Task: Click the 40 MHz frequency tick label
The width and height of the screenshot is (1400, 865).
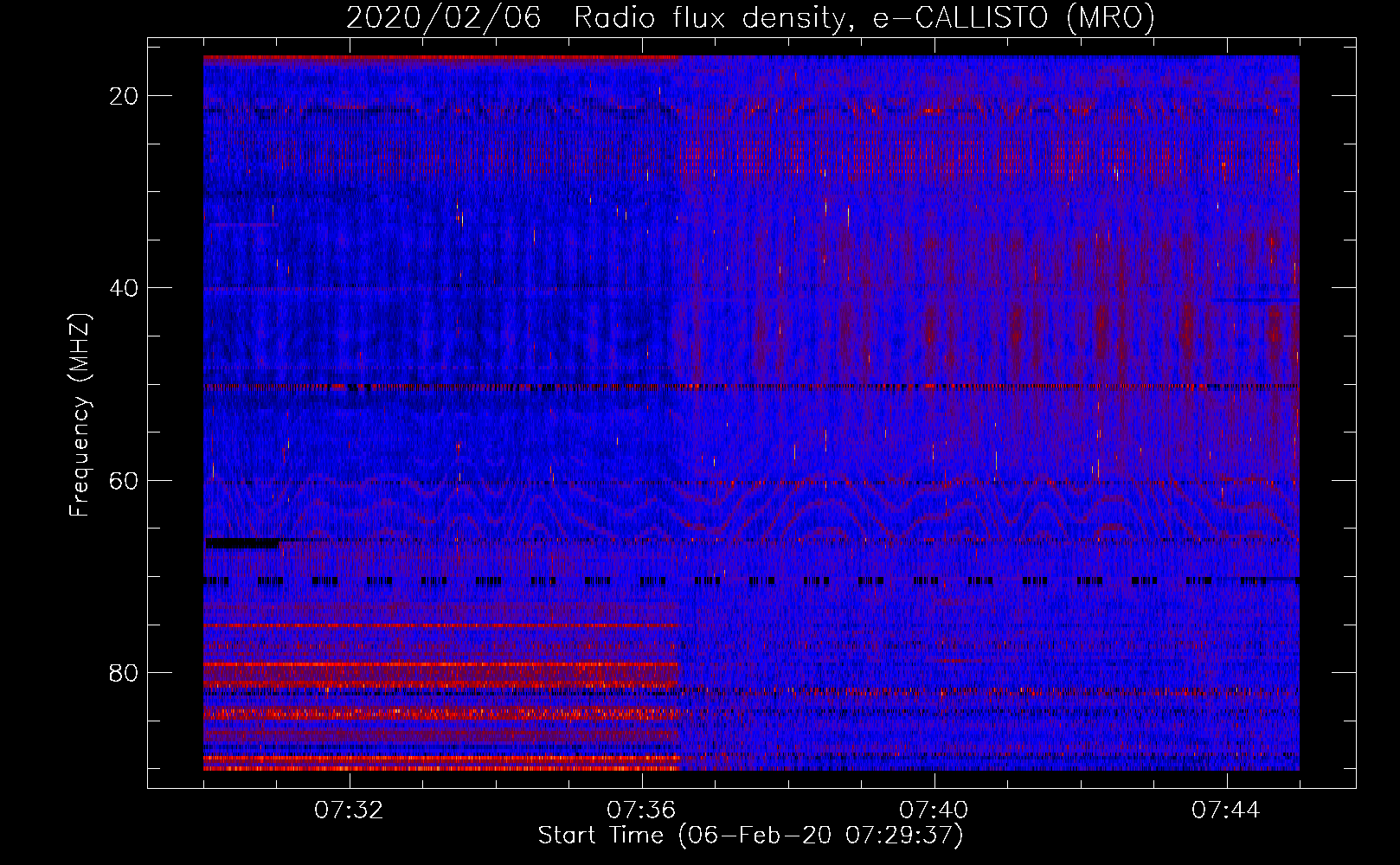Action: pyautogui.click(x=124, y=288)
